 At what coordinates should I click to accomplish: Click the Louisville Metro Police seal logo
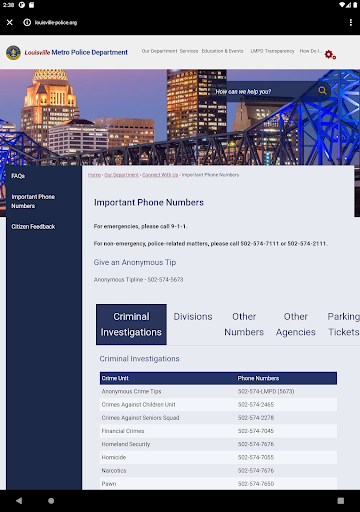[13, 53]
